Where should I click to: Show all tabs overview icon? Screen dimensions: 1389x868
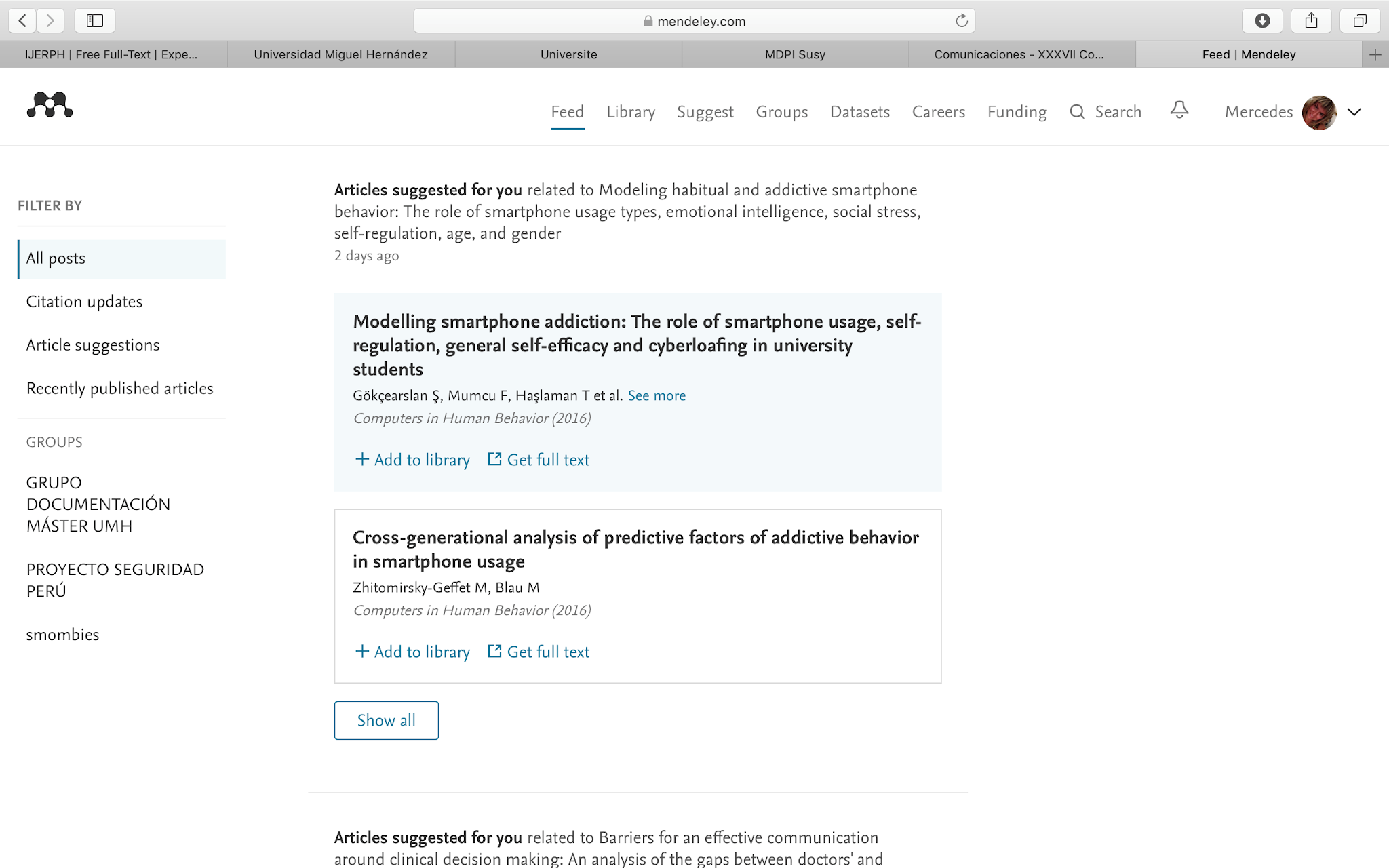[1360, 21]
